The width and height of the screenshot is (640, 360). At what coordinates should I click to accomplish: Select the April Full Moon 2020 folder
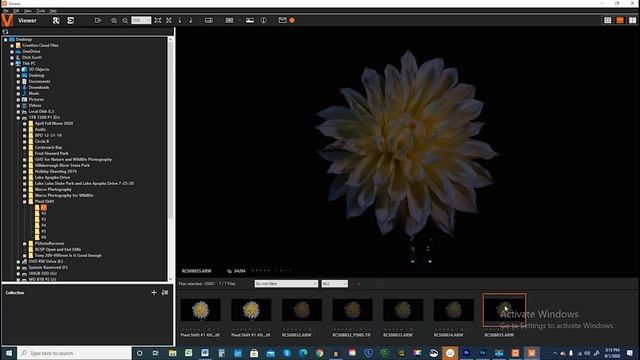coord(54,123)
